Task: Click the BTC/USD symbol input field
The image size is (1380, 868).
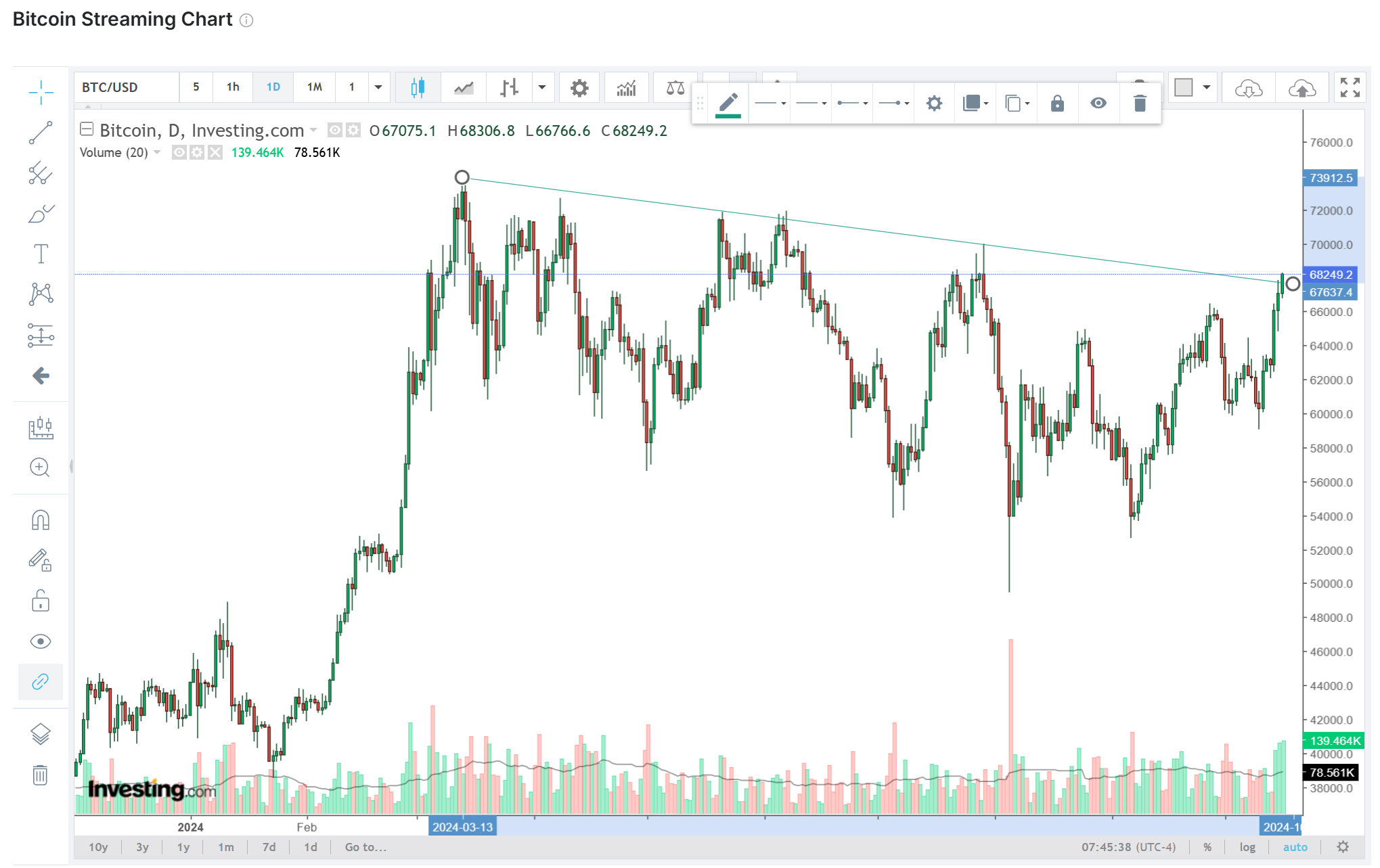Action: [127, 87]
